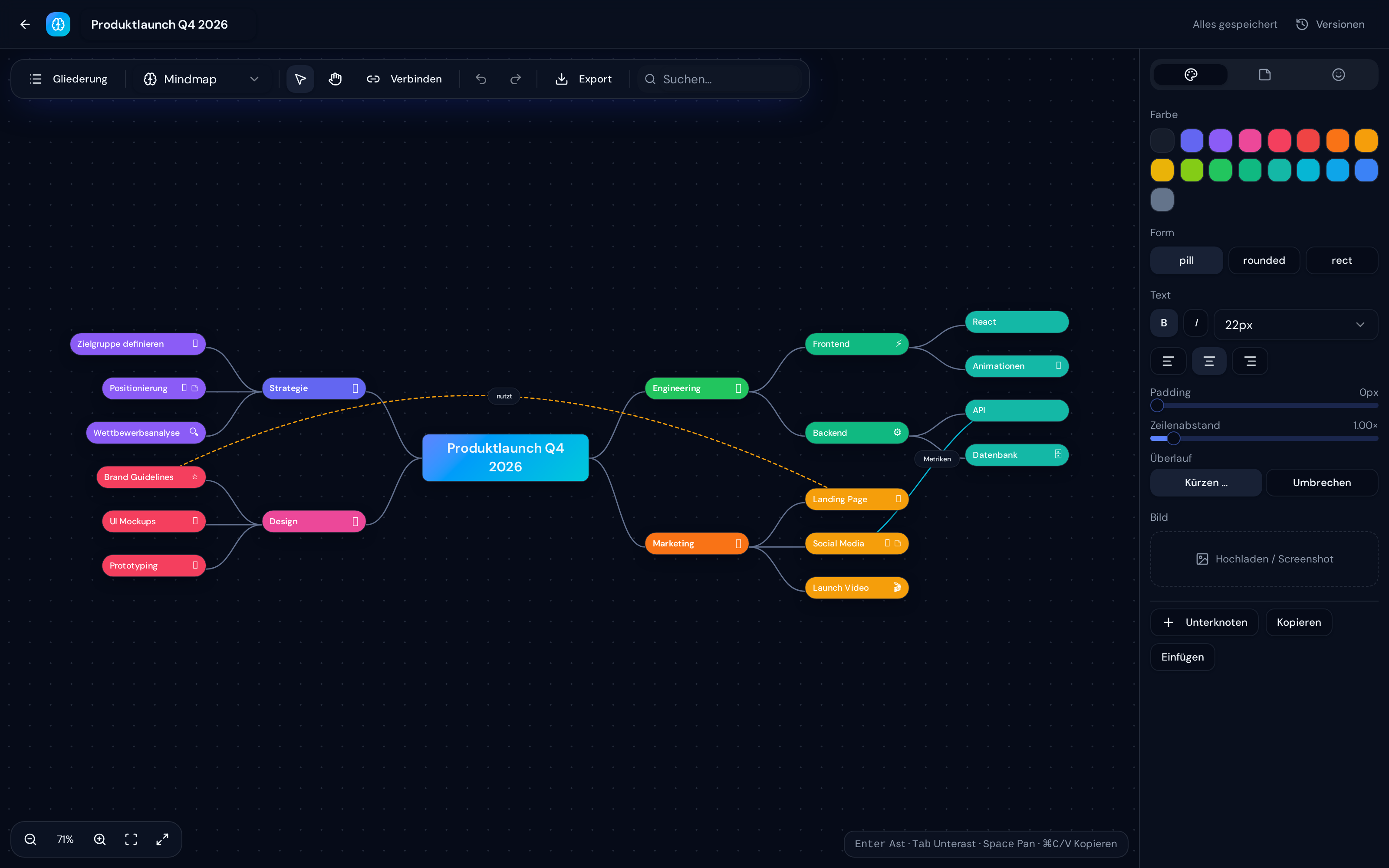Focus the Suchen search field

click(x=720, y=79)
